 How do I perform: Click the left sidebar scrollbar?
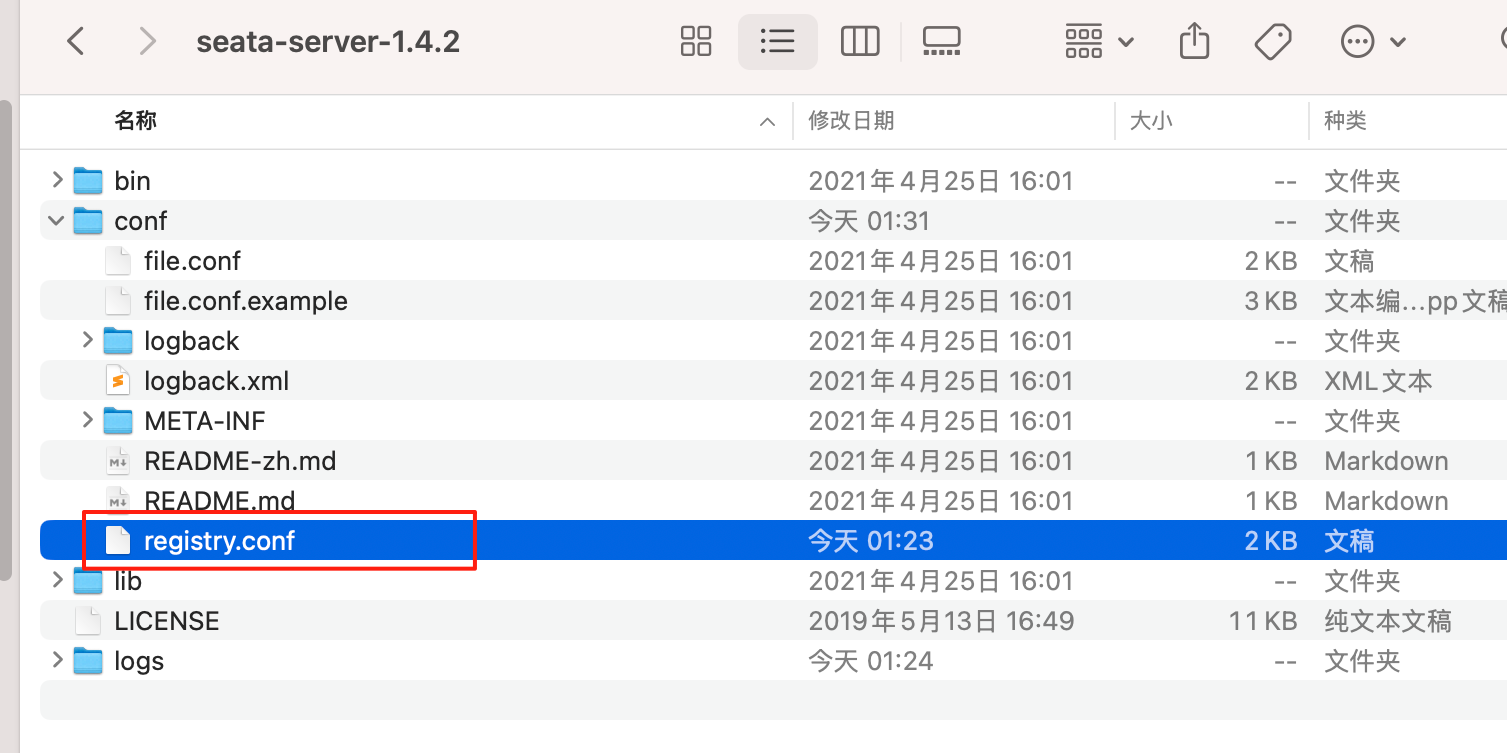click(5, 339)
